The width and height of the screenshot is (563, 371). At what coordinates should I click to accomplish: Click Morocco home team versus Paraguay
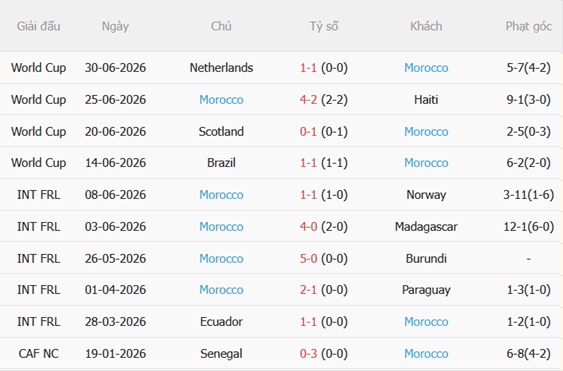point(221,290)
